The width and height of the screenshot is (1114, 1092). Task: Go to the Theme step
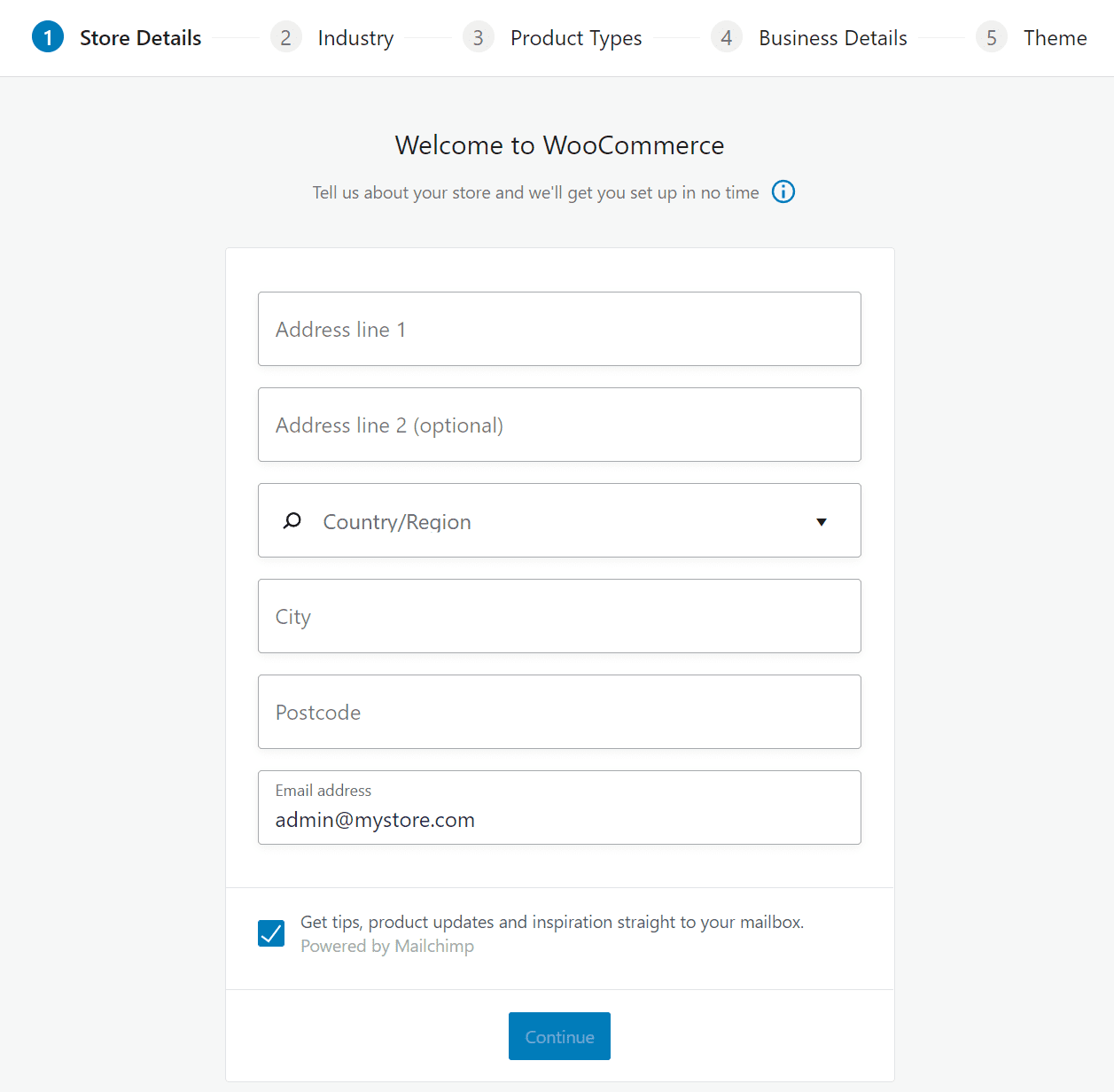point(1055,37)
